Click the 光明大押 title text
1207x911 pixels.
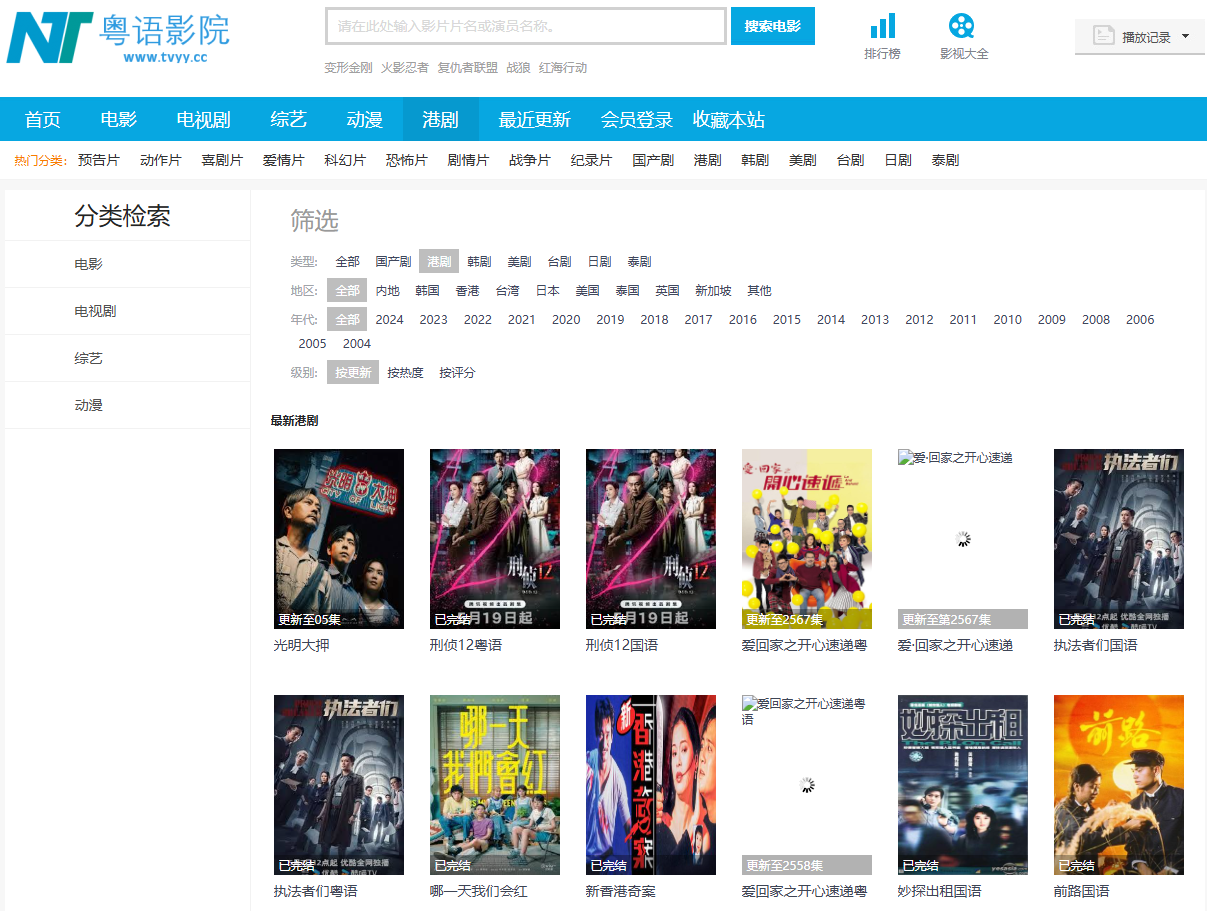(301, 645)
